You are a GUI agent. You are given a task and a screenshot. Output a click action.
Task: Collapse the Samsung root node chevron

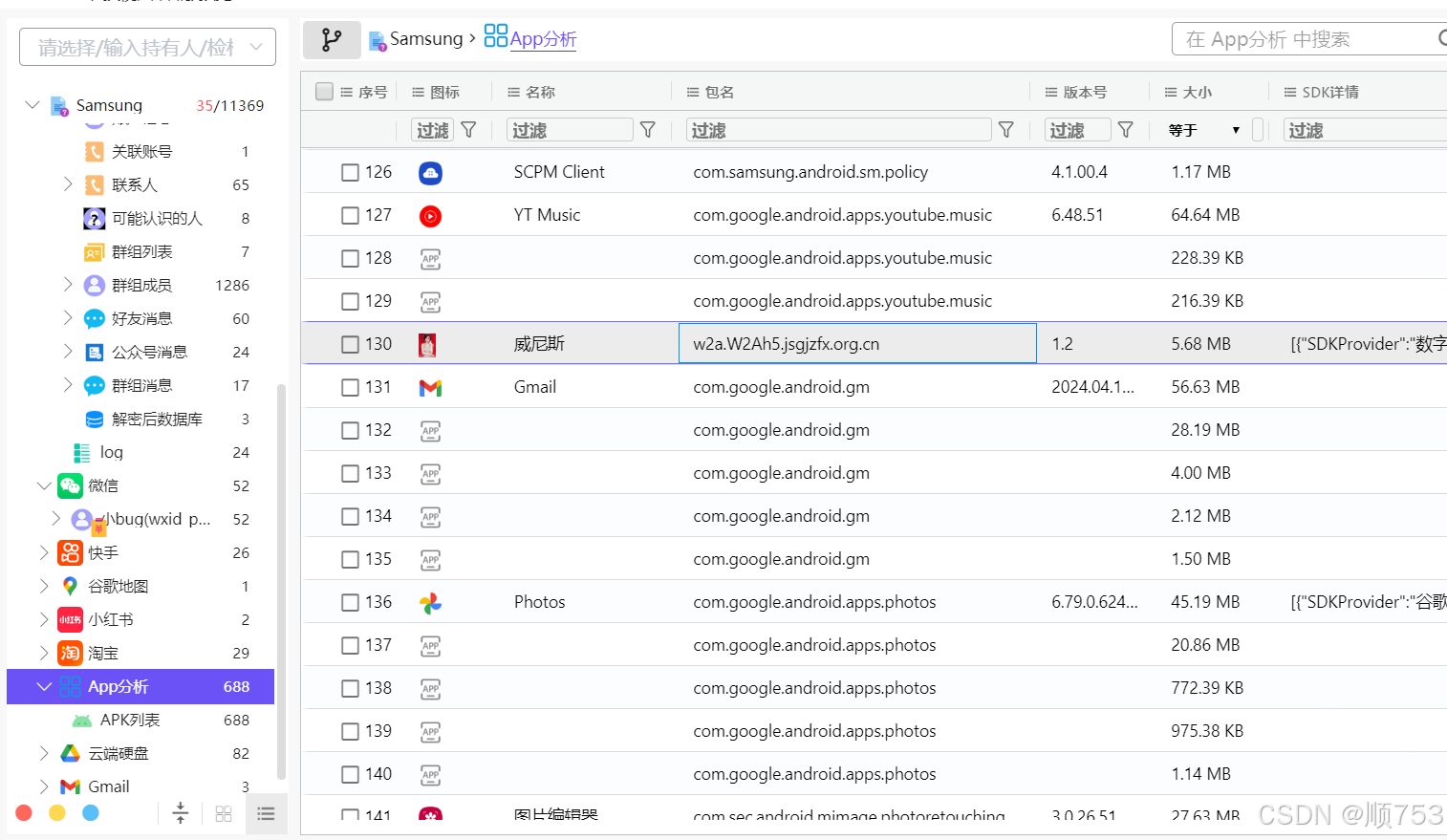(x=32, y=104)
